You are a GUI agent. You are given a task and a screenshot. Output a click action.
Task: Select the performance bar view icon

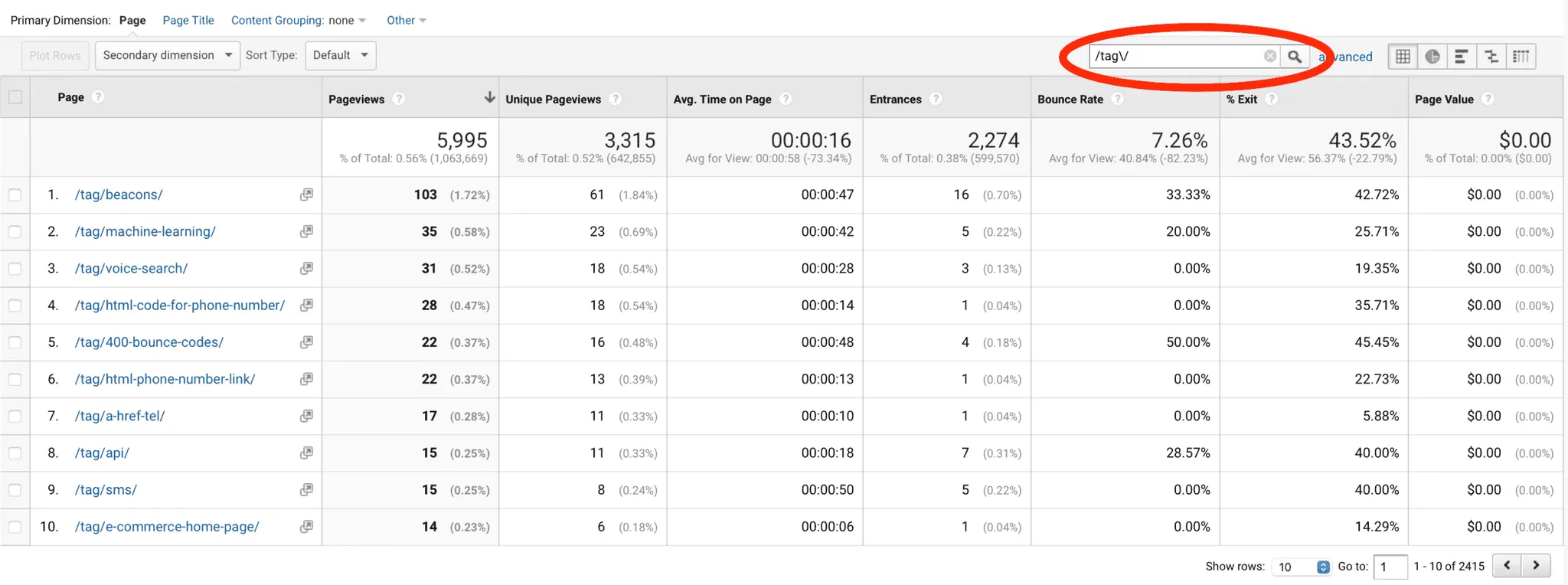tap(1461, 56)
